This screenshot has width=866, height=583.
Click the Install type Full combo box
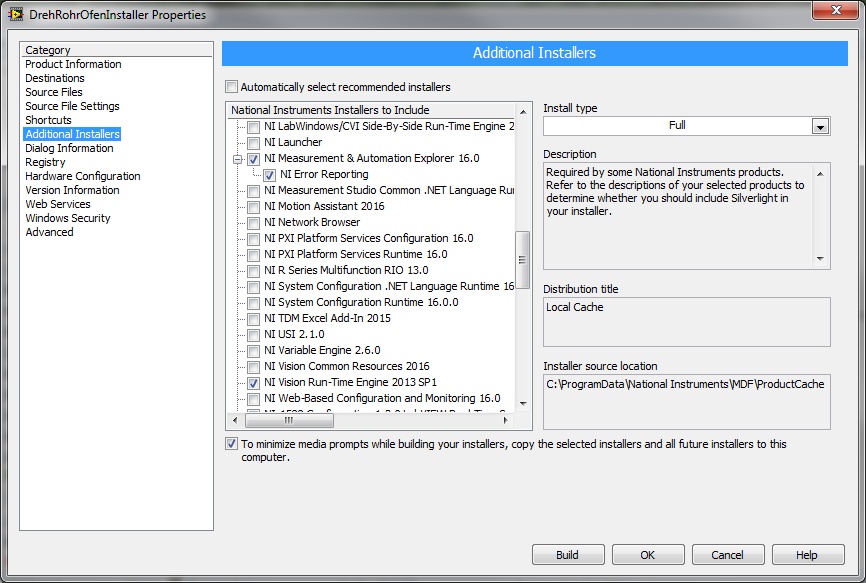687,126
